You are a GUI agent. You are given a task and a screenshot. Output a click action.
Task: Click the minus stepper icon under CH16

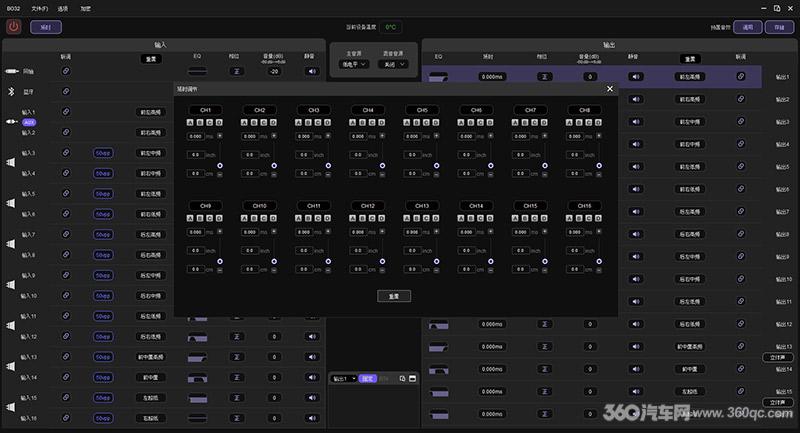tap(599, 270)
